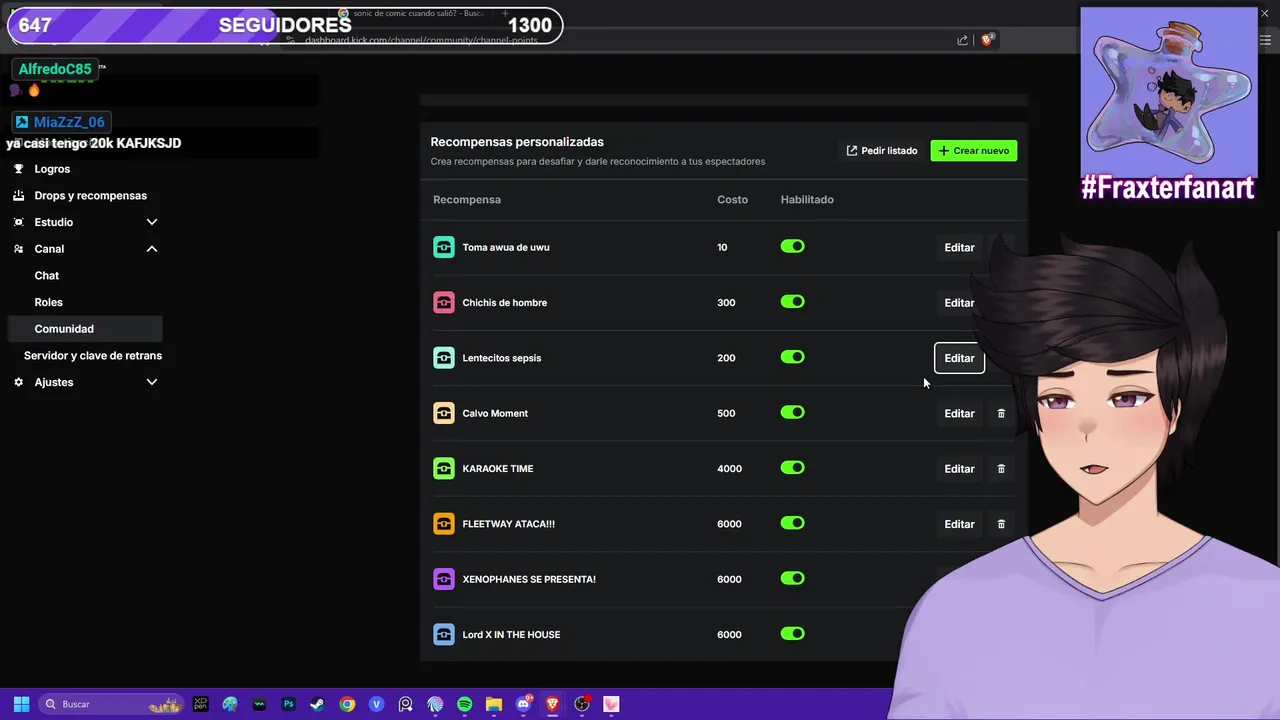
Task: Delete KARAOKE TIME reward via trash icon
Action: pyautogui.click(x=1001, y=468)
